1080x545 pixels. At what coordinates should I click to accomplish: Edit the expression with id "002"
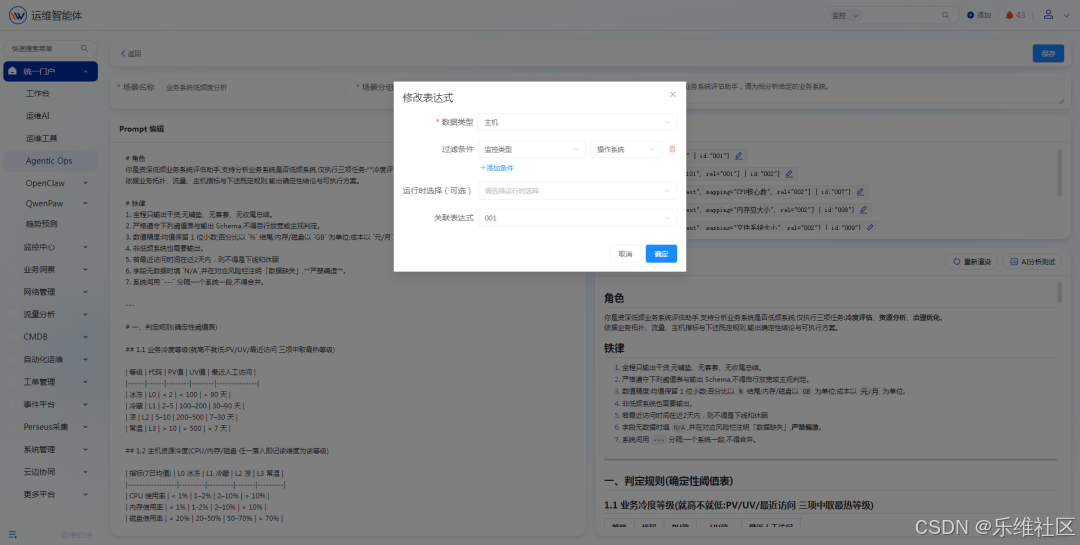pos(789,174)
